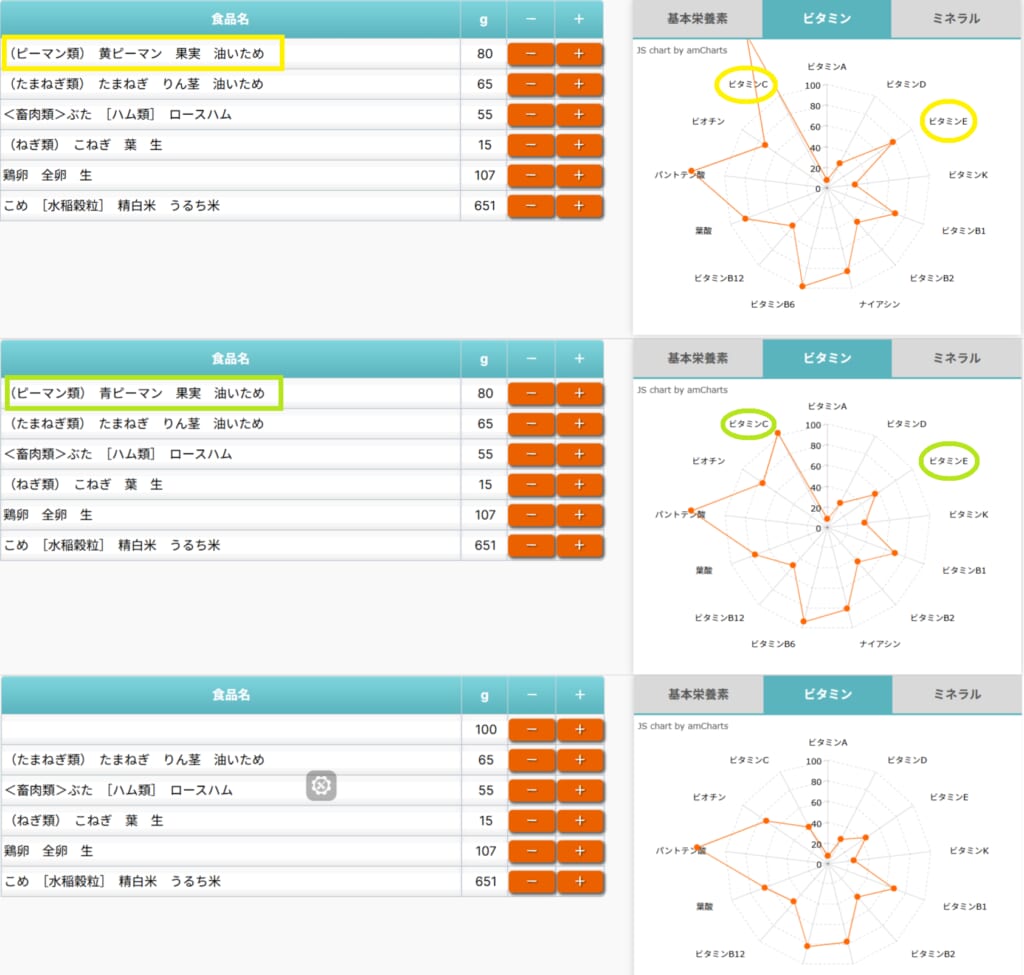
Task: Select ビタミン tab beside 青ピーマン table
Action: tap(827, 358)
